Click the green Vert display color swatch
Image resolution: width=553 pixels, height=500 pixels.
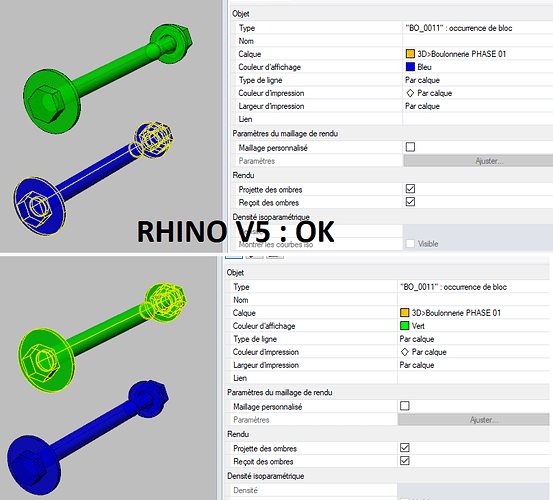coord(404,325)
